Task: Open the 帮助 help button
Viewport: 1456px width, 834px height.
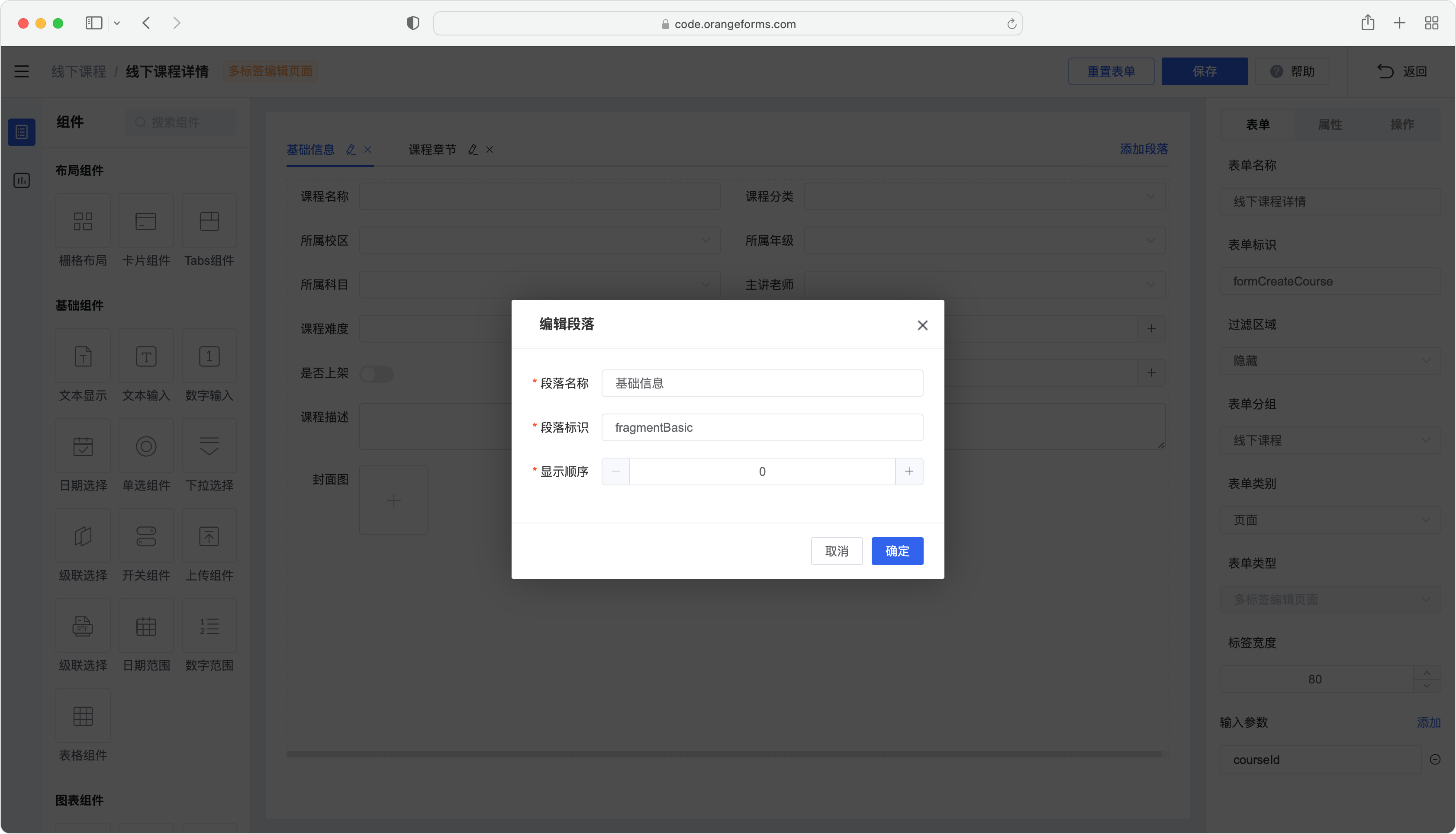Action: (1292, 72)
